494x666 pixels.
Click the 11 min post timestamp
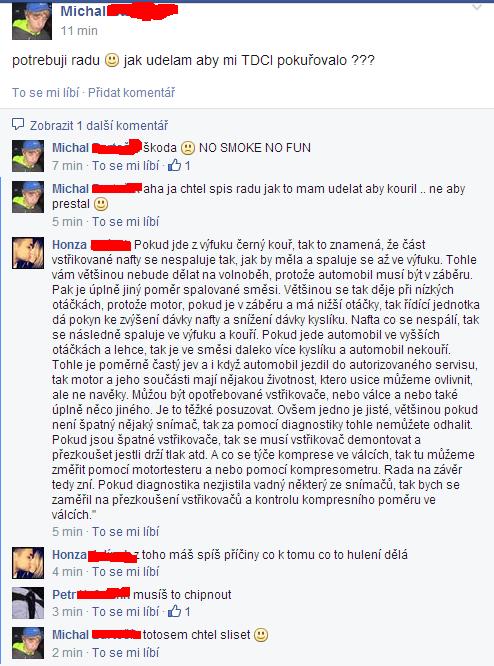click(x=79, y=31)
